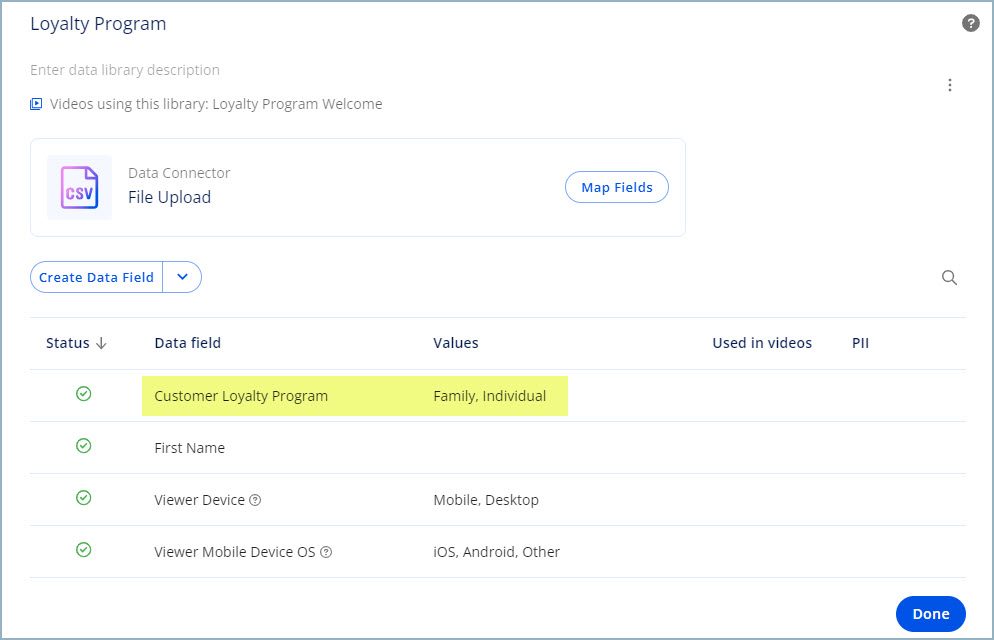Viewport: 994px width, 640px height.
Task: Expand the Create Data Field dropdown arrow
Action: point(183,277)
